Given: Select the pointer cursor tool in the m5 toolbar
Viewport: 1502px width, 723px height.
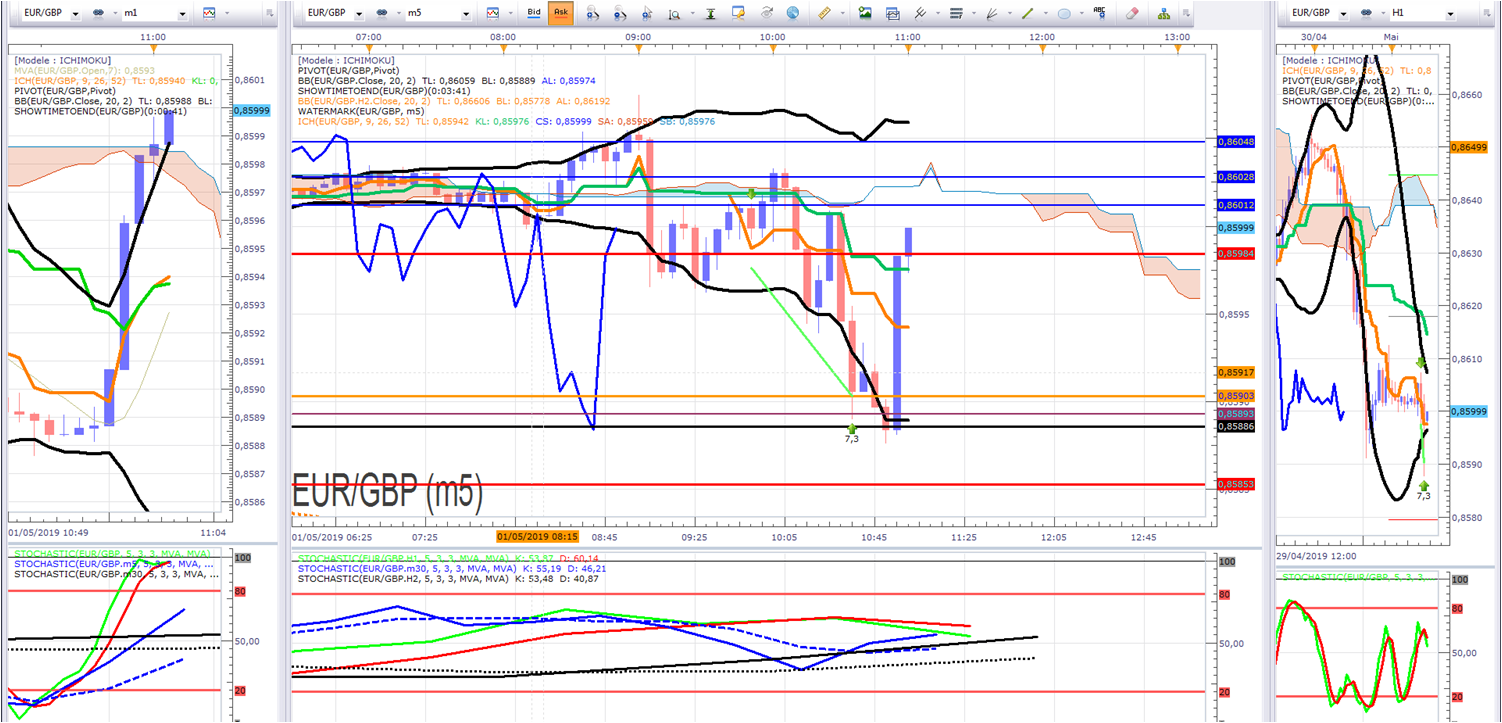Looking at the screenshot, I should click(x=647, y=14).
